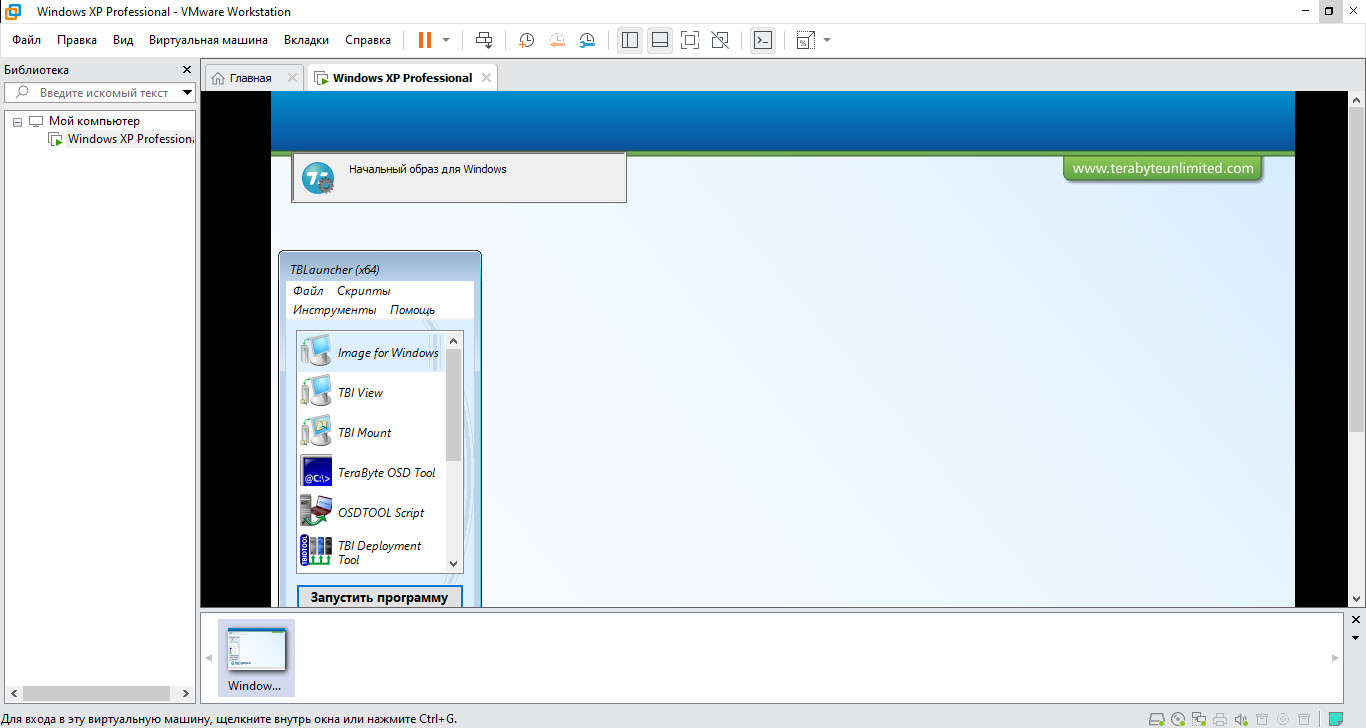This screenshot has height=728, width=1366.
Task: Open TBLauncher Помощь menu
Action: pyautogui.click(x=412, y=310)
